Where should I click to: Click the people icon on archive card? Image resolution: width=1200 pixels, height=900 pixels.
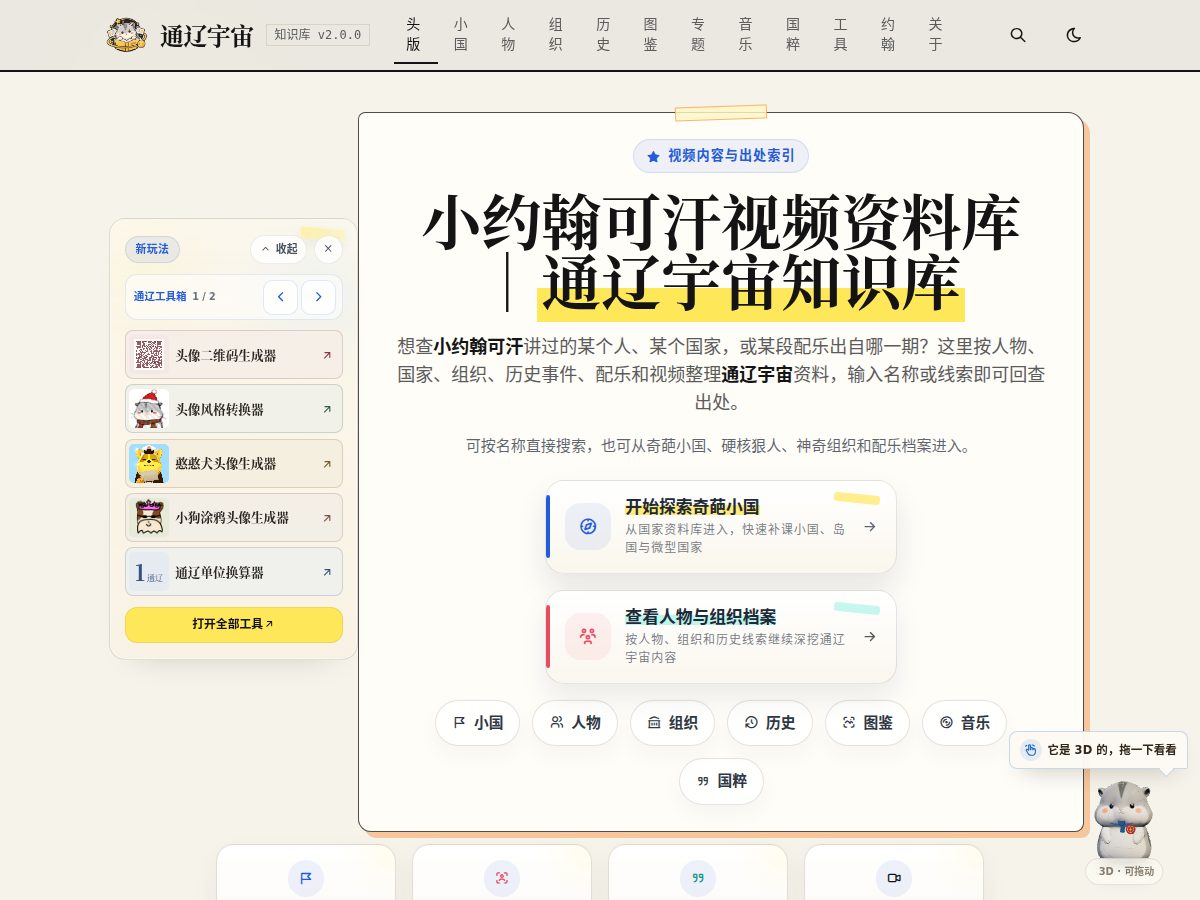(x=588, y=637)
